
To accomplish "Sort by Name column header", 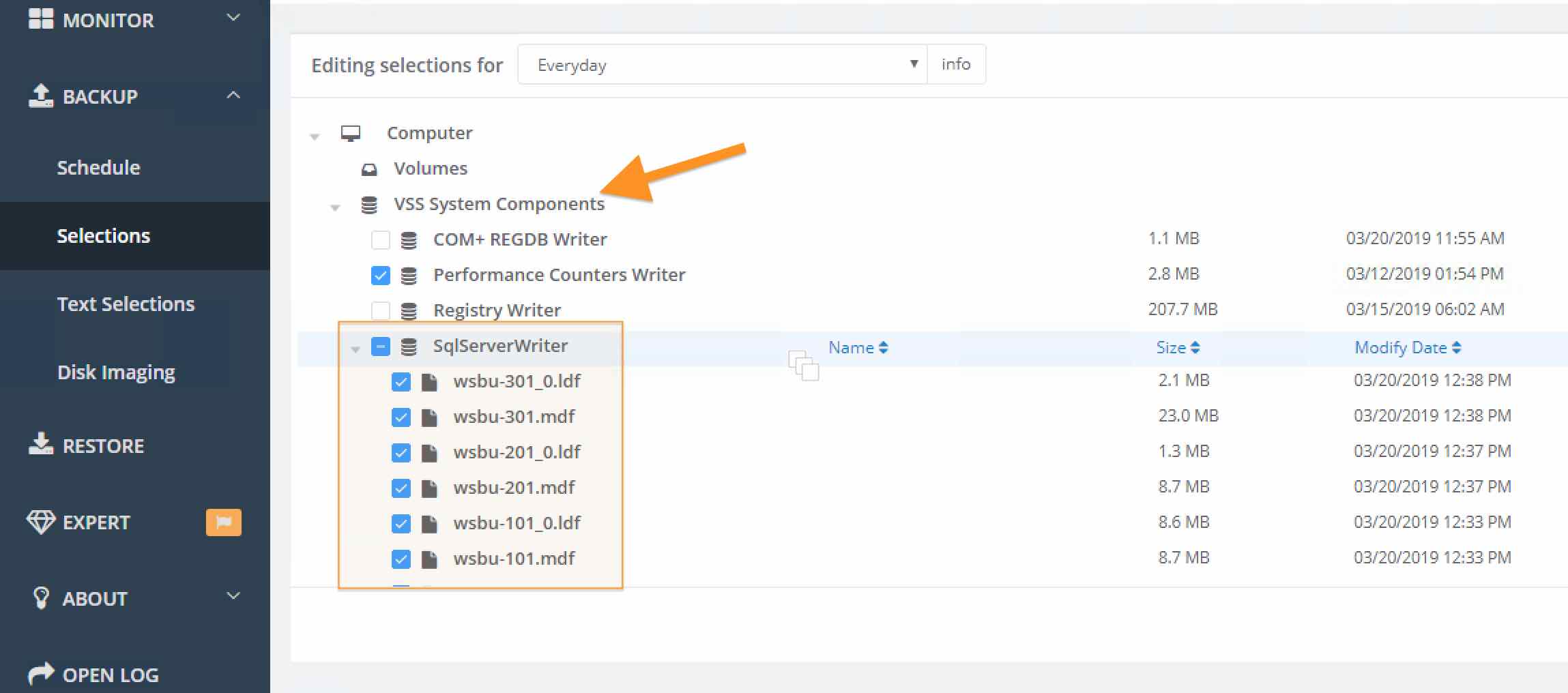I will point(858,348).
